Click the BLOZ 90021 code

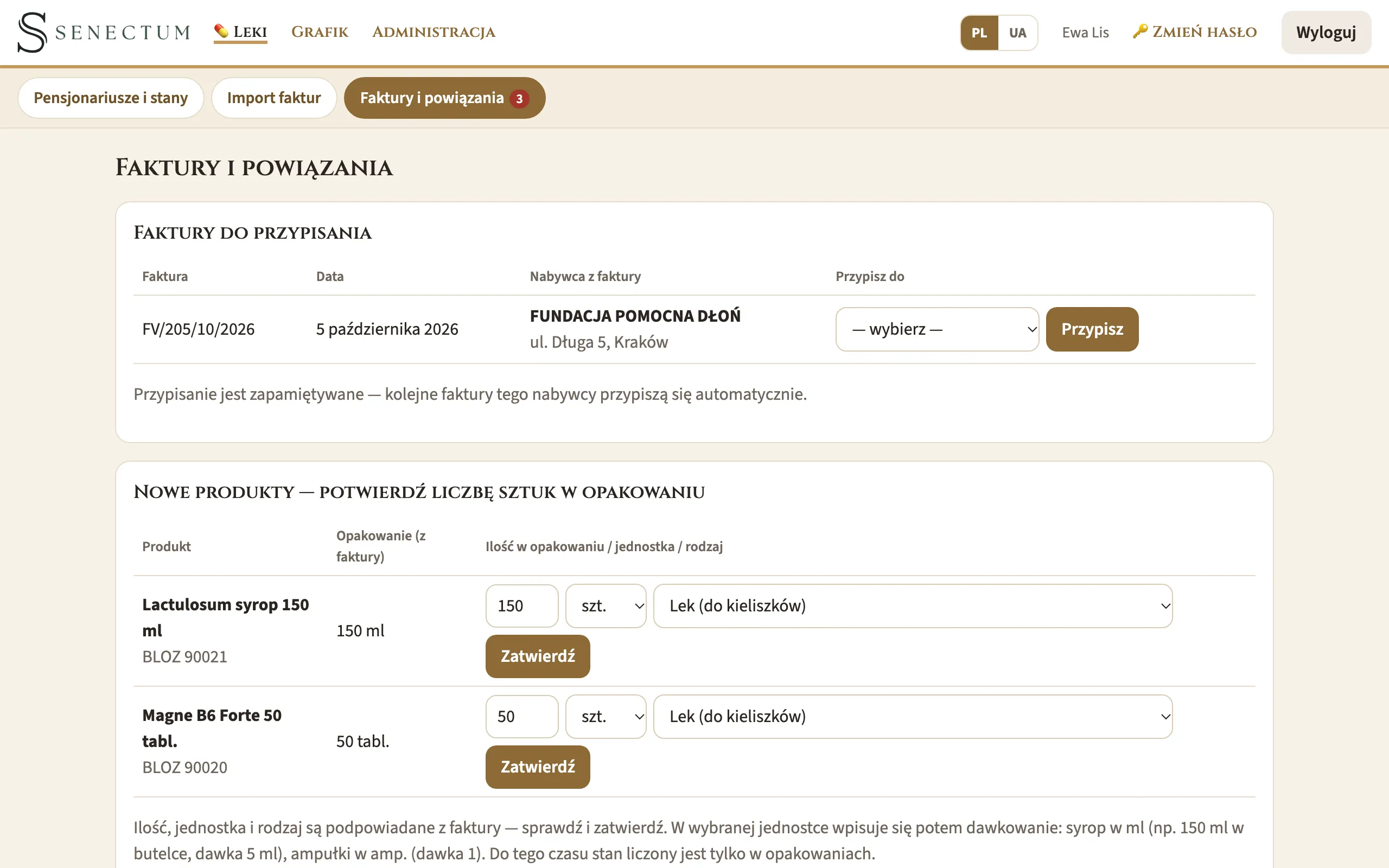click(185, 657)
